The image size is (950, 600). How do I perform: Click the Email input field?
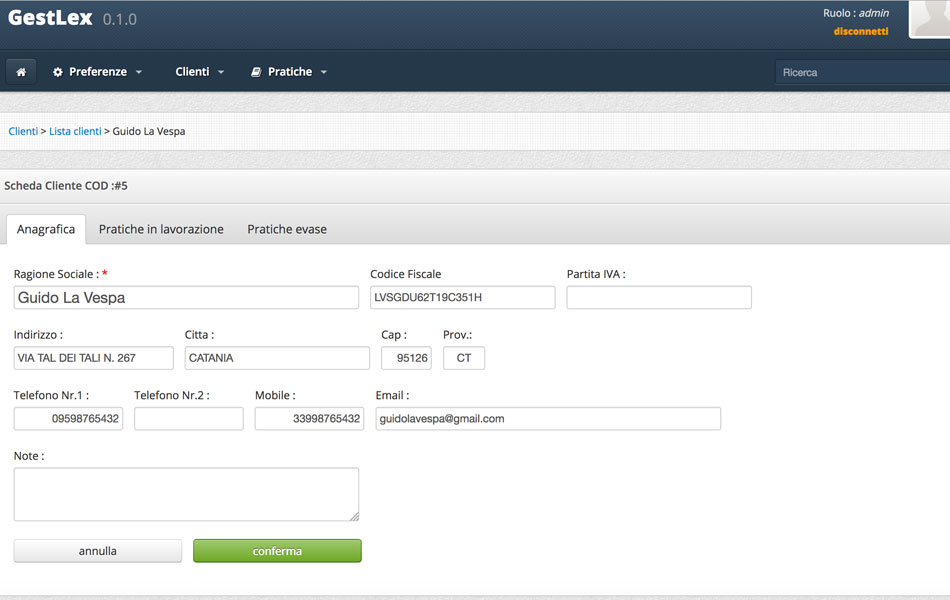548,419
